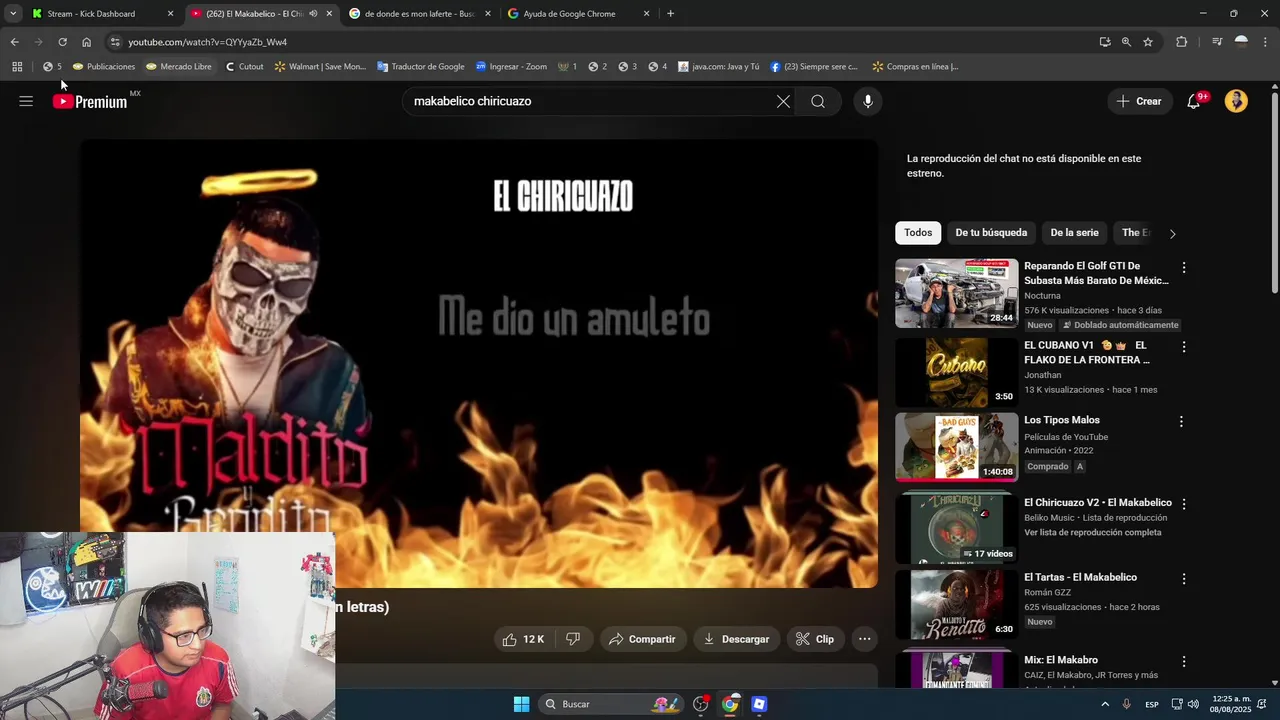Open options for Los Tipos Malos
The width and height of the screenshot is (1280, 720).
[x=1181, y=422]
